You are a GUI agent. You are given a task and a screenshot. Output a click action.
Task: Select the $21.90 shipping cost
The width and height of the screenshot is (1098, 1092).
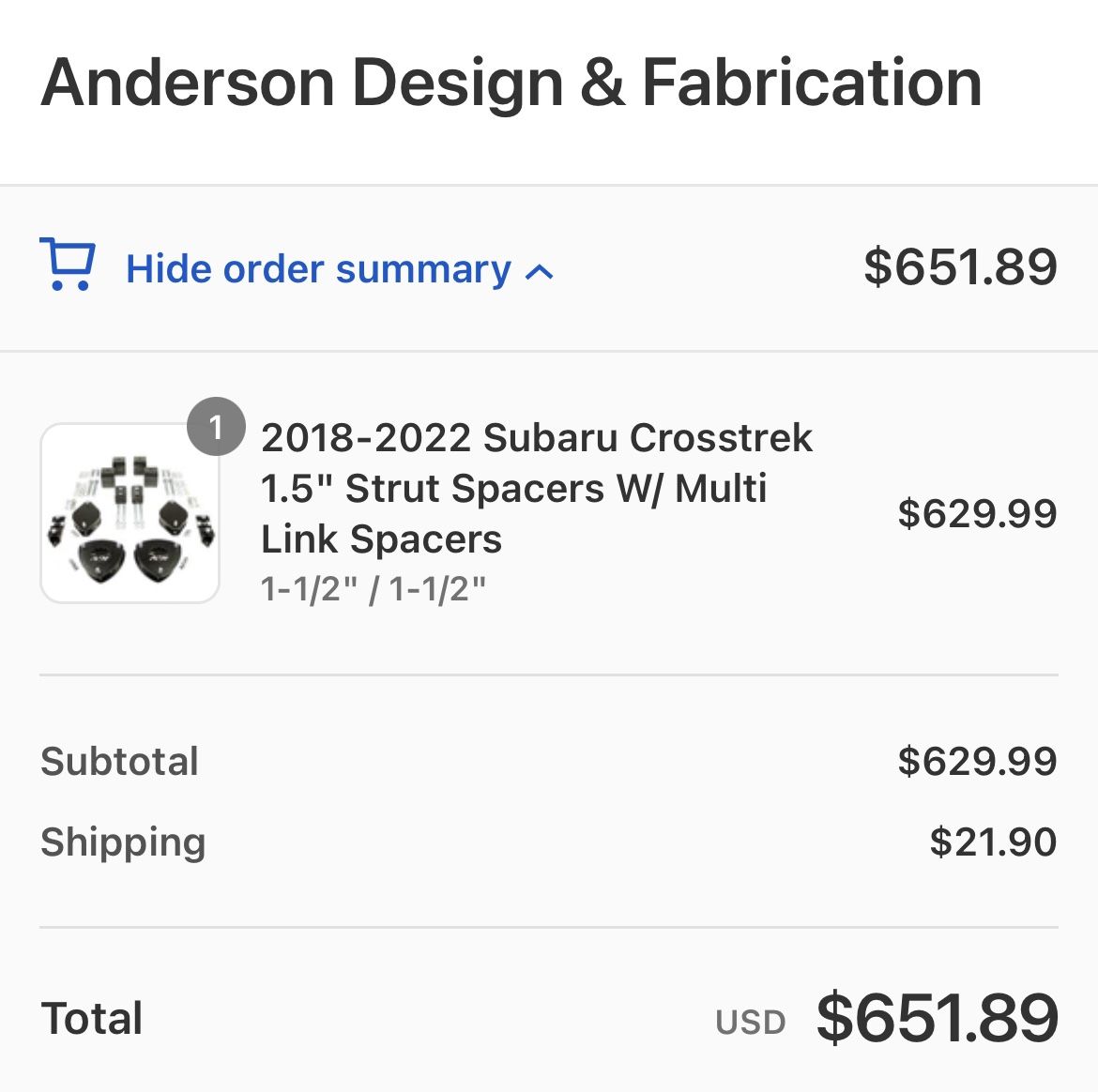993,842
